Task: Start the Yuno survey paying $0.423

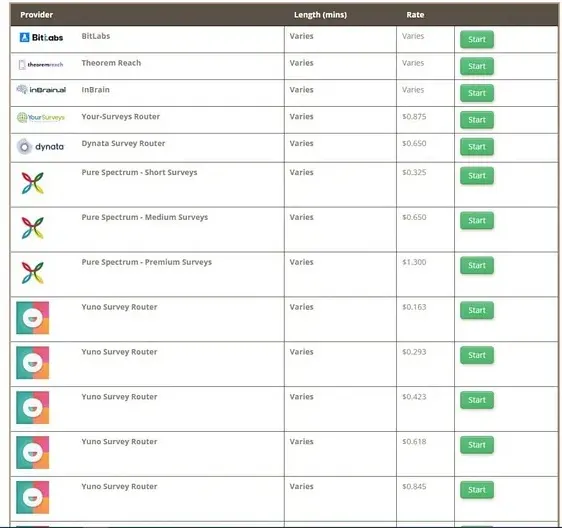Action: (x=477, y=400)
